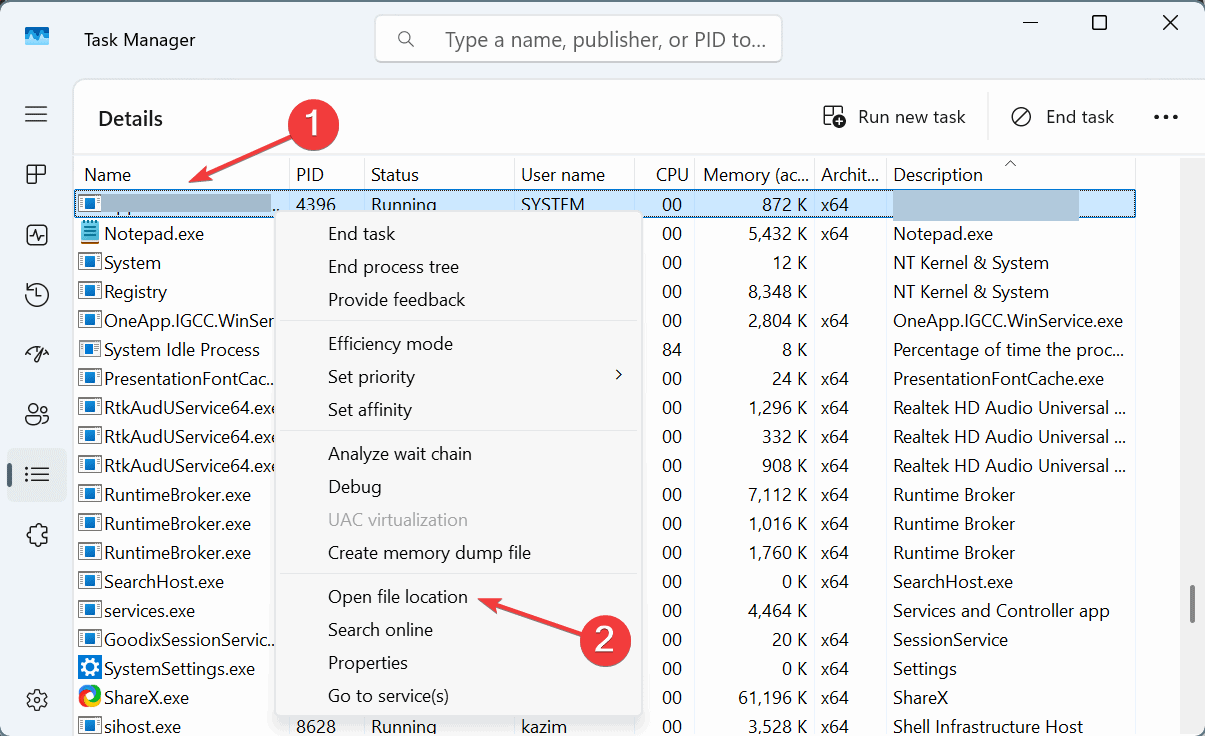Click the ShareX.exe process icon
The width and height of the screenshot is (1205, 736).
point(90,697)
